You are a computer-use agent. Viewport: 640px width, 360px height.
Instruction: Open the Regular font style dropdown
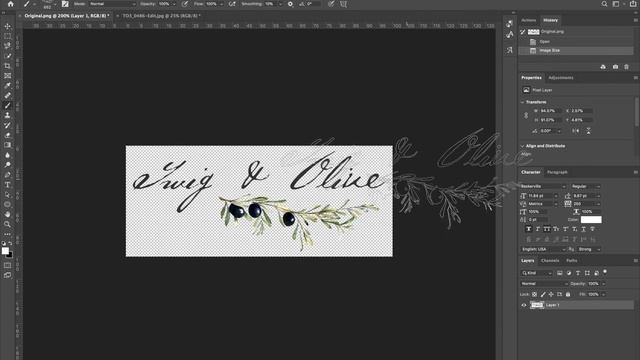point(586,187)
